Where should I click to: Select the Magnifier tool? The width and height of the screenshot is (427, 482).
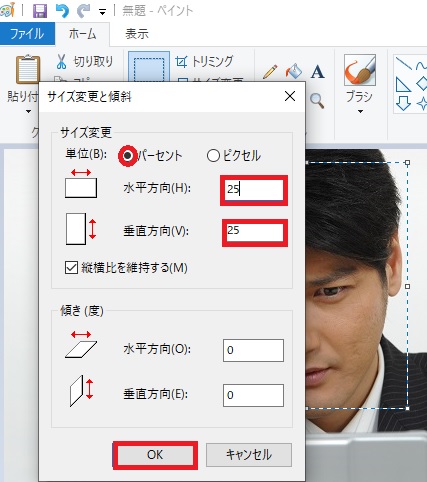pyautogui.click(x=317, y=101)
